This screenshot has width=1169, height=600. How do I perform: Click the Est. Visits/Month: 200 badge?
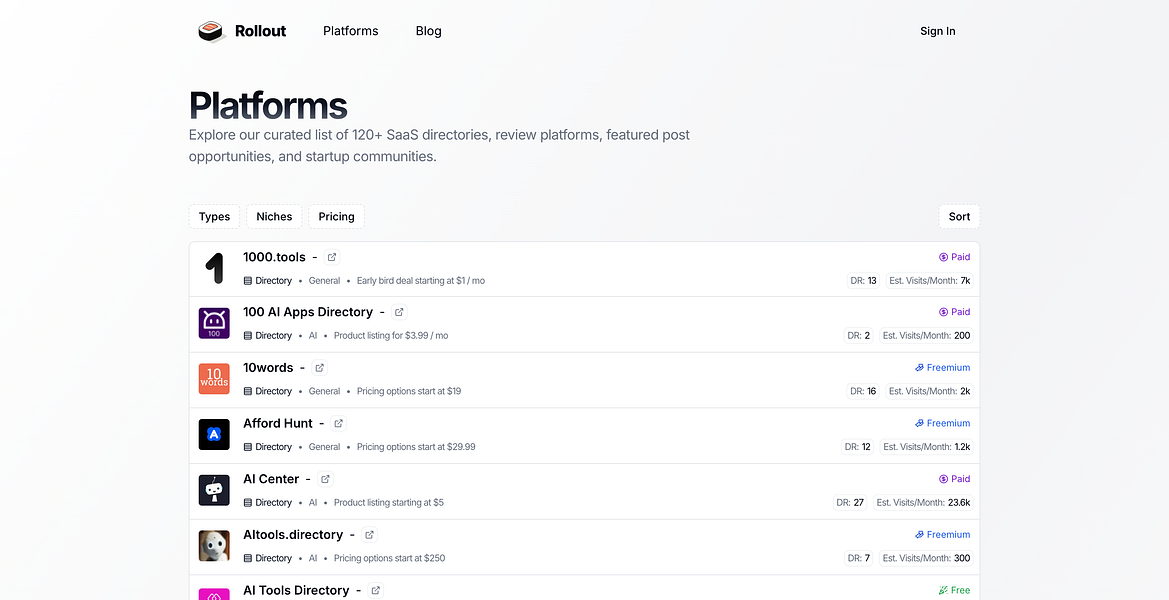click(x=927, y=336)
